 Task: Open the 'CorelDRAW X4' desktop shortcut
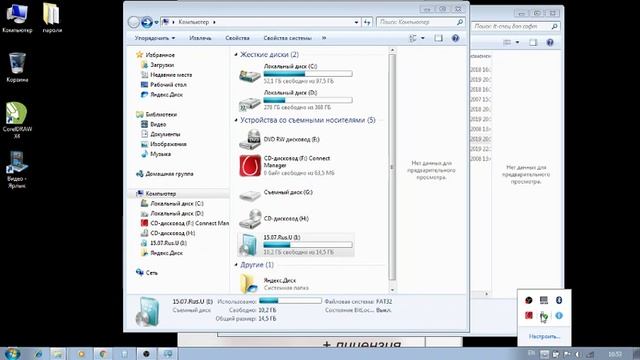[x=17, y=120]
